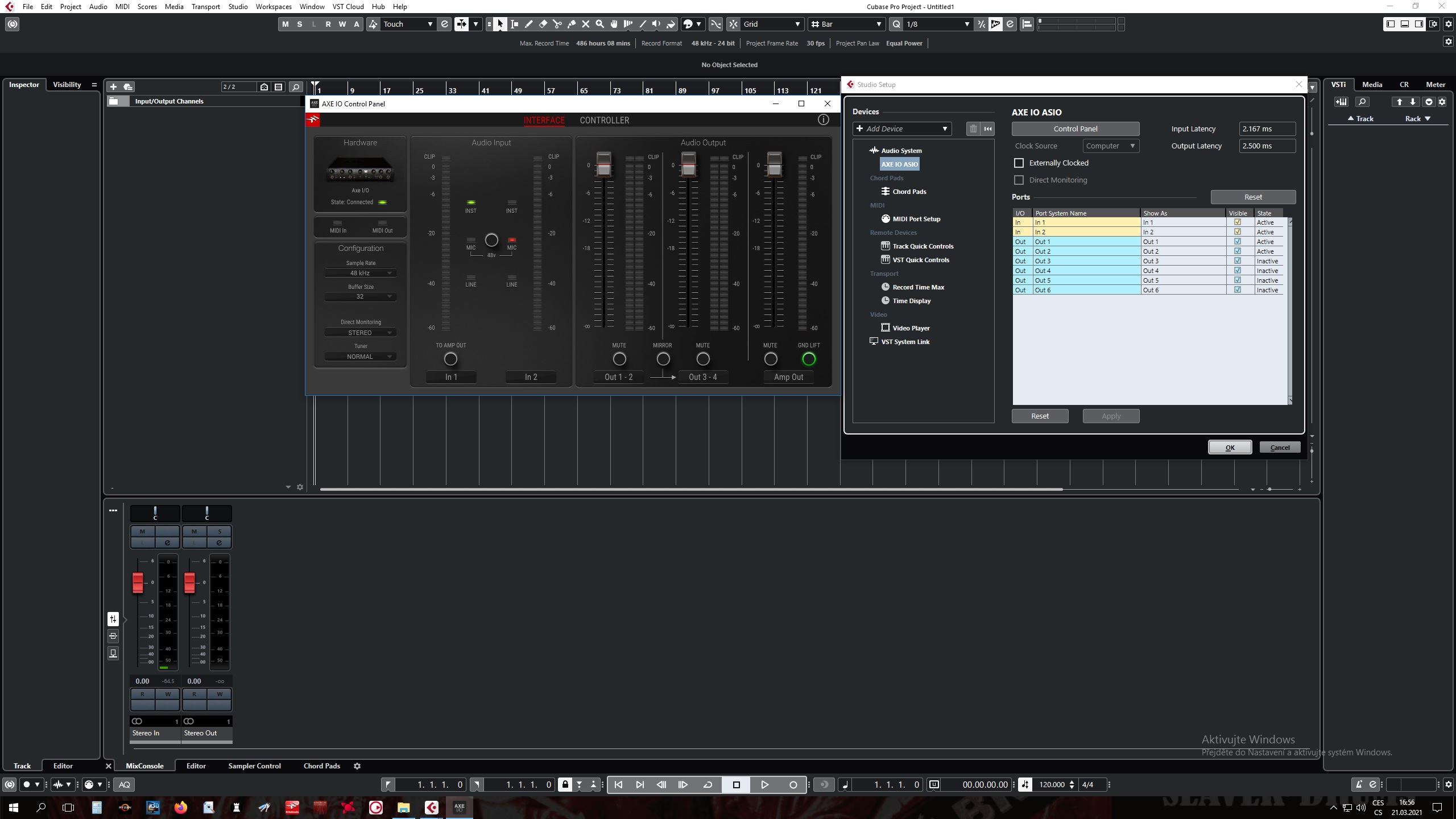Toggle Solo on the Stereo Out channel
This screenshot has width=1456, height=819.
pos(220,532)
